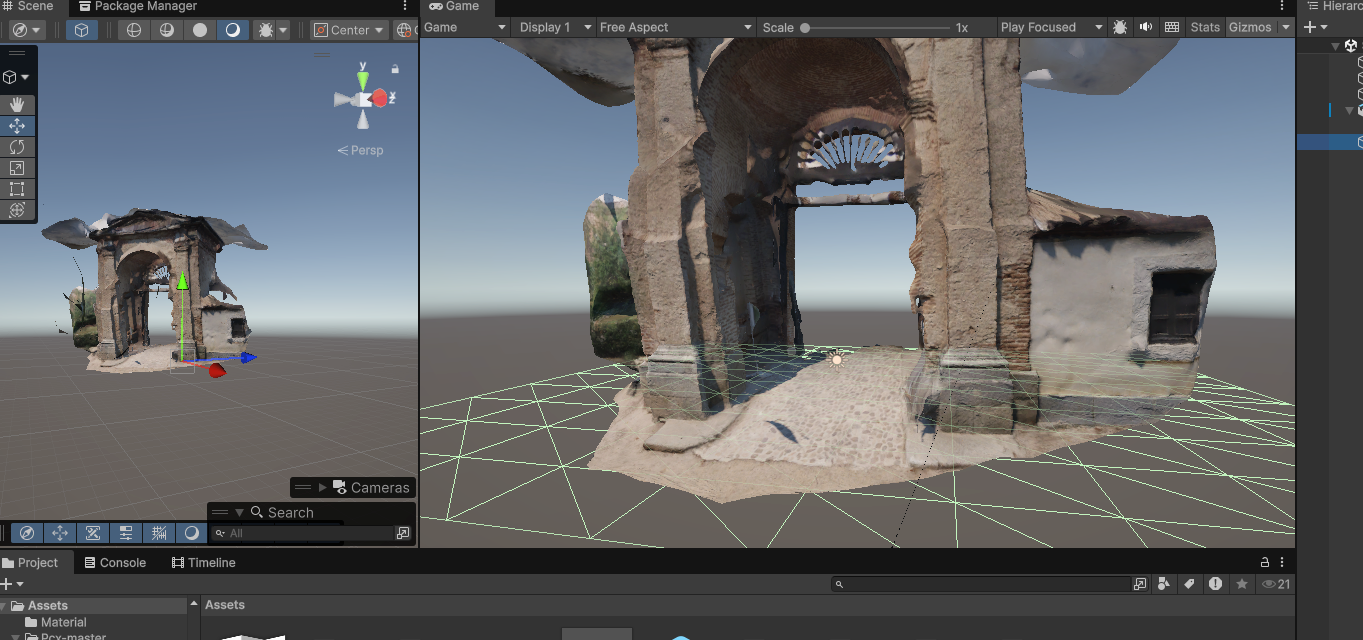This screenshot has height=640, width=1363.
Task: Toggle Persp projection label
Action: click(x=361, y=150)
